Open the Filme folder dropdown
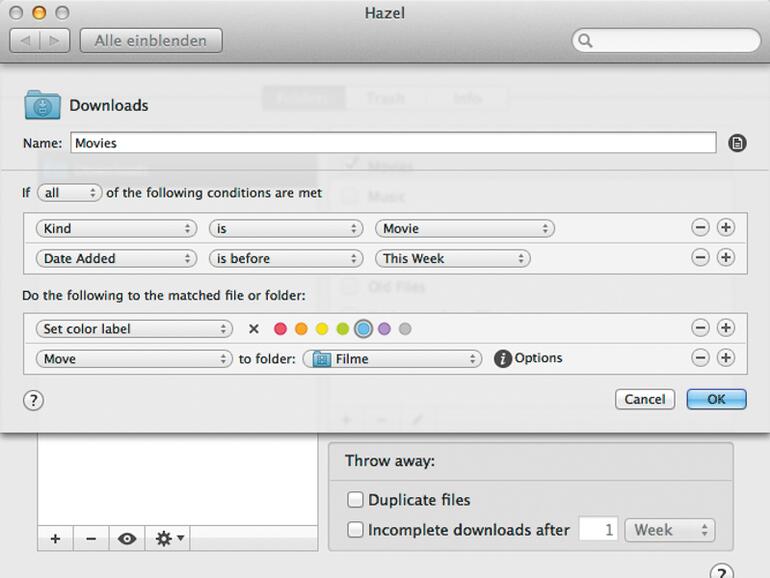 click(392, 359)
